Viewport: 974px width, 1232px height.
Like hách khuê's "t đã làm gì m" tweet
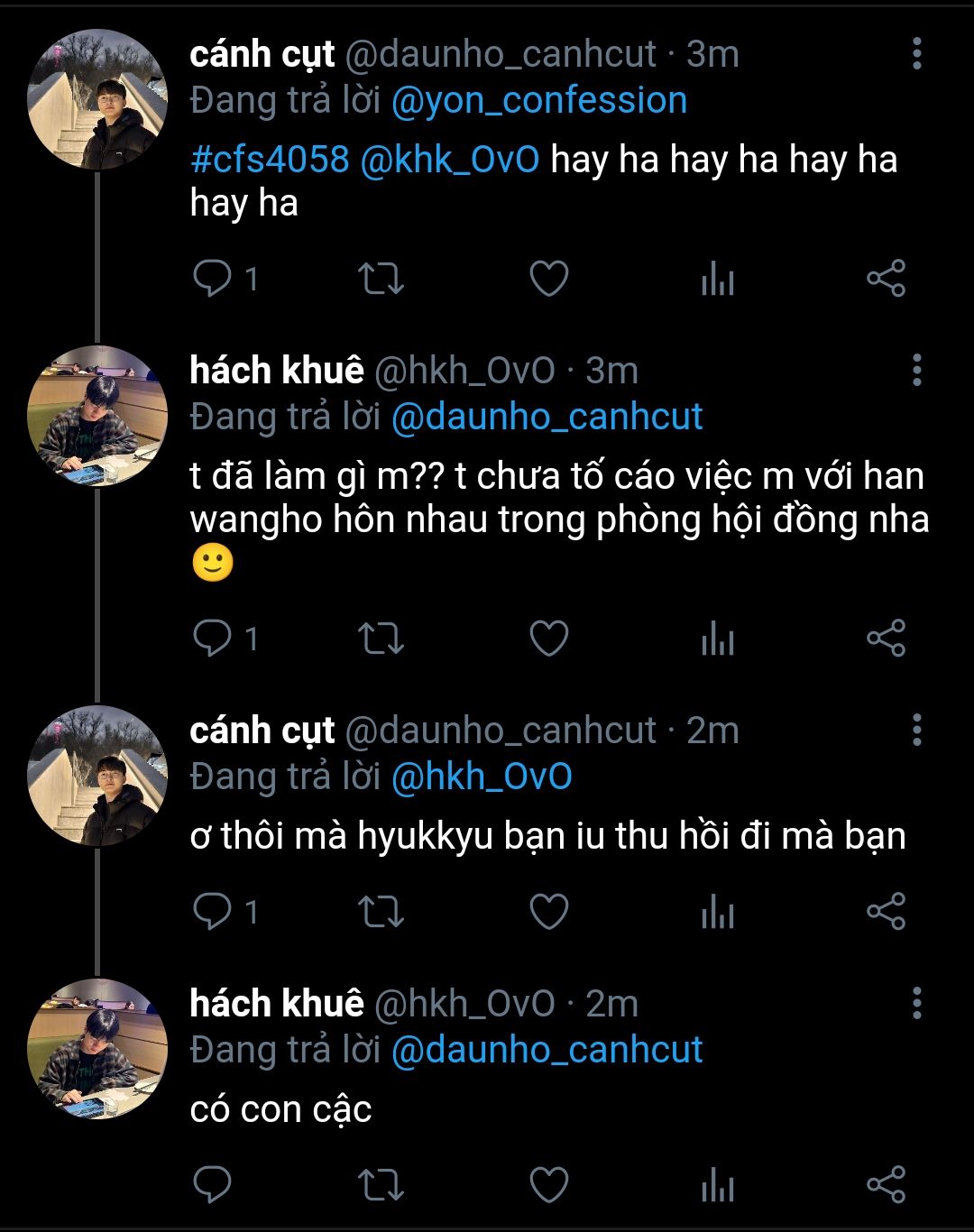click(548, 639)
